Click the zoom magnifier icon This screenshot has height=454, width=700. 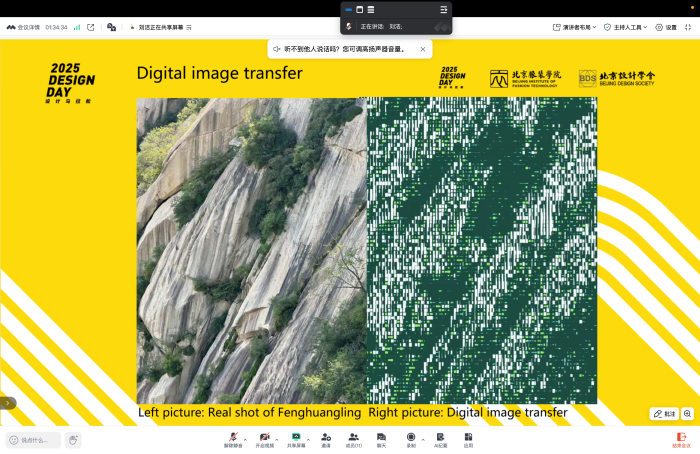688,413
